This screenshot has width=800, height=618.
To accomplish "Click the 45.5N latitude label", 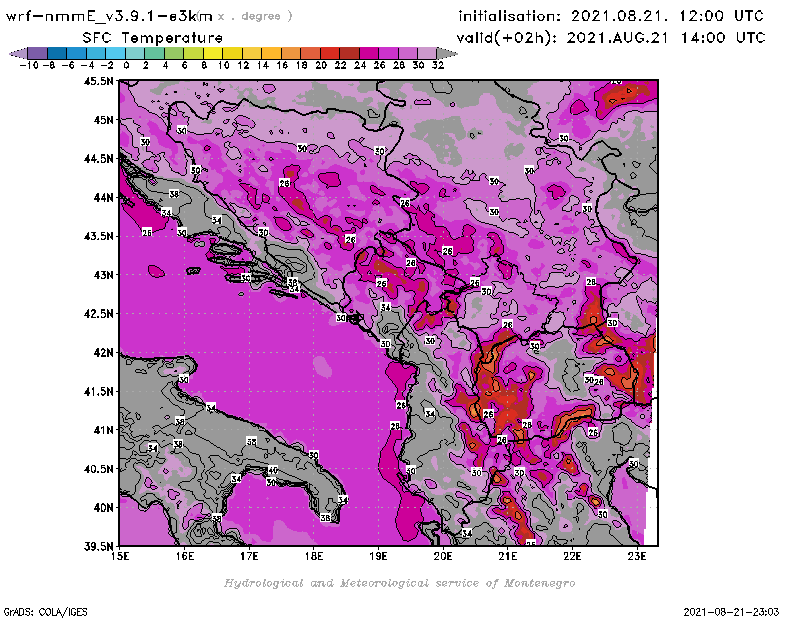I will click(x=98, y=81).
